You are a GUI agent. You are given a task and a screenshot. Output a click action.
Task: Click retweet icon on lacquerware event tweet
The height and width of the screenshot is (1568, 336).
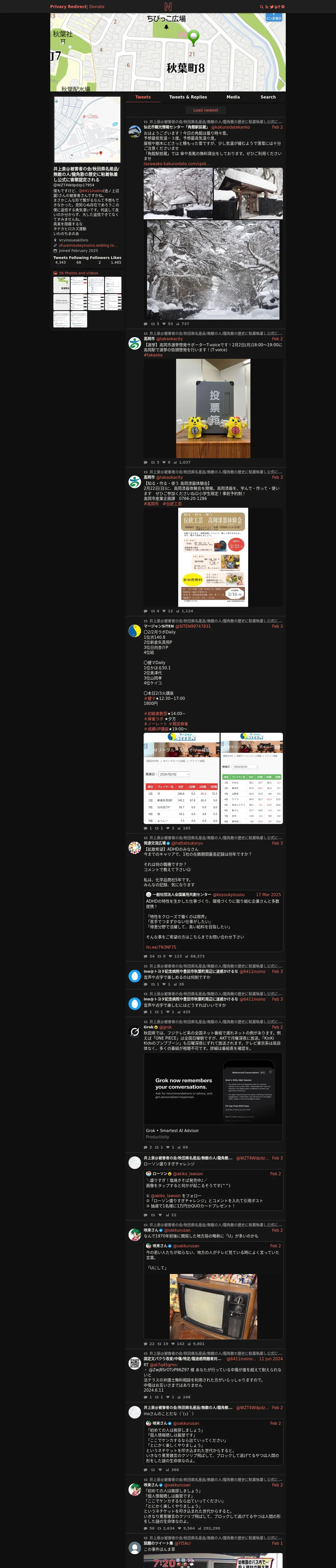pyautogui.click(x=153, y=611)
